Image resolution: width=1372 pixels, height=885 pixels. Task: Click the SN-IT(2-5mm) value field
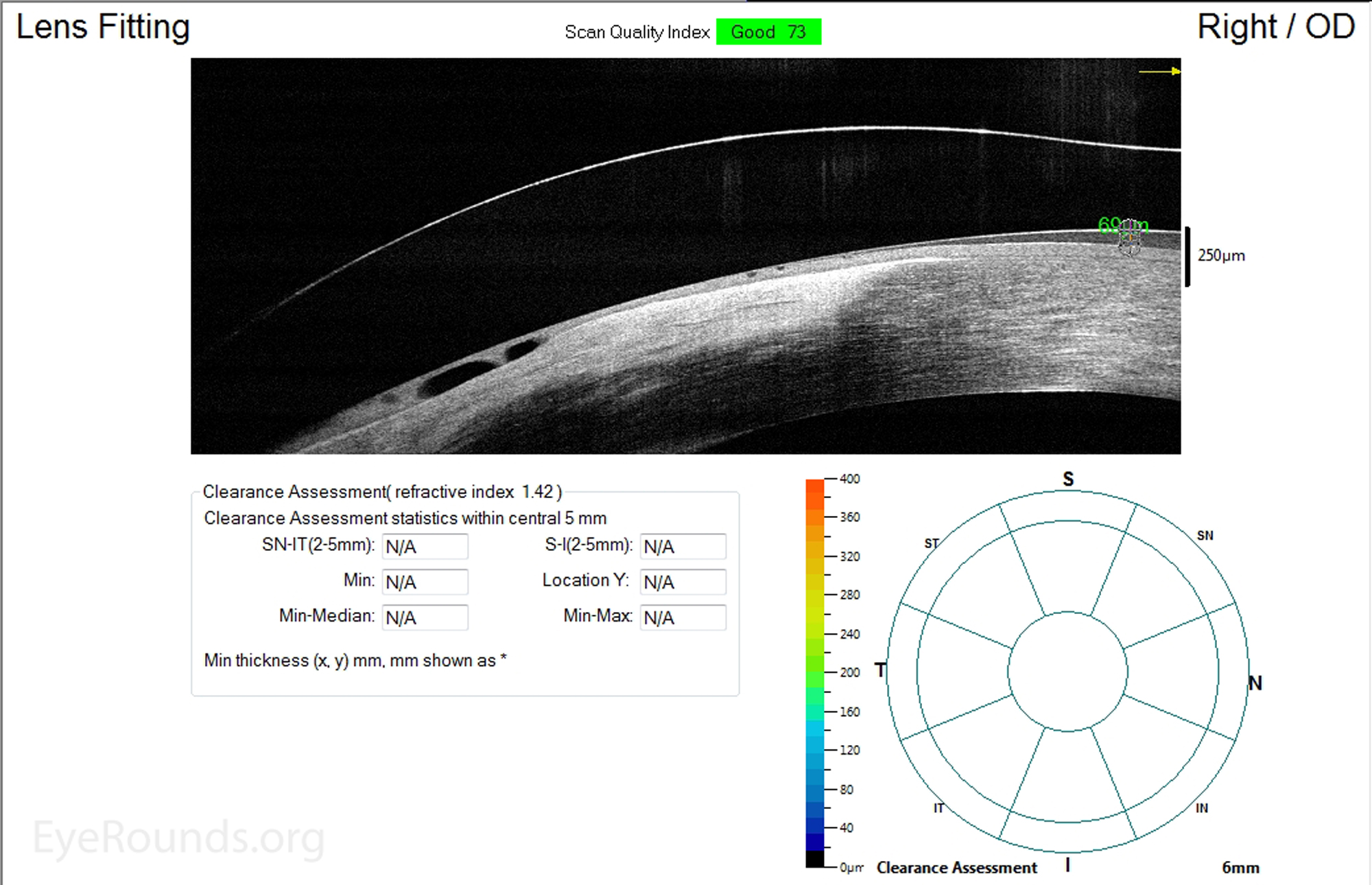pos(425,547)
